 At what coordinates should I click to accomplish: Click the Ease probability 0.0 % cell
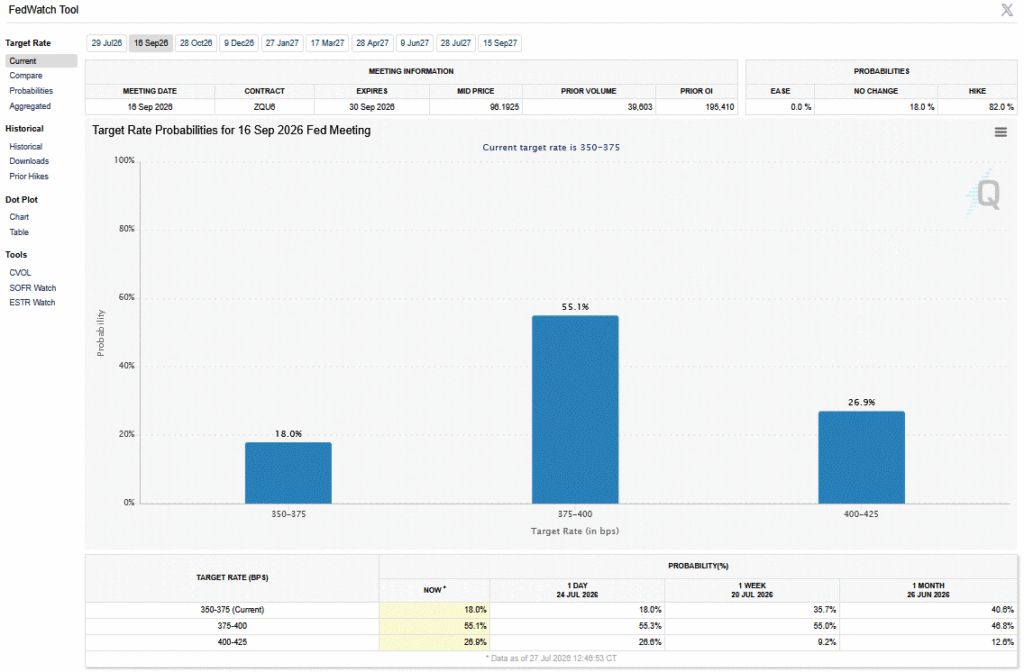[x=780, y=106]
